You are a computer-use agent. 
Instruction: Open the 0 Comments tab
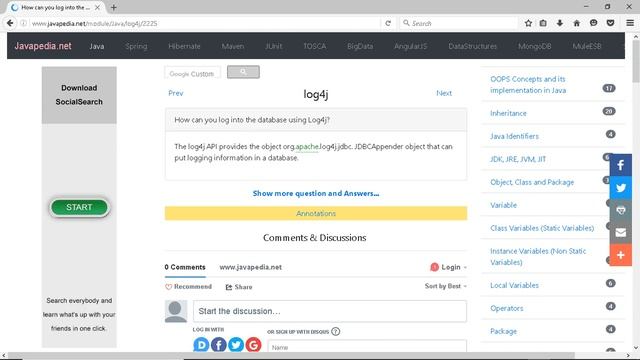(x=185, y=267)
